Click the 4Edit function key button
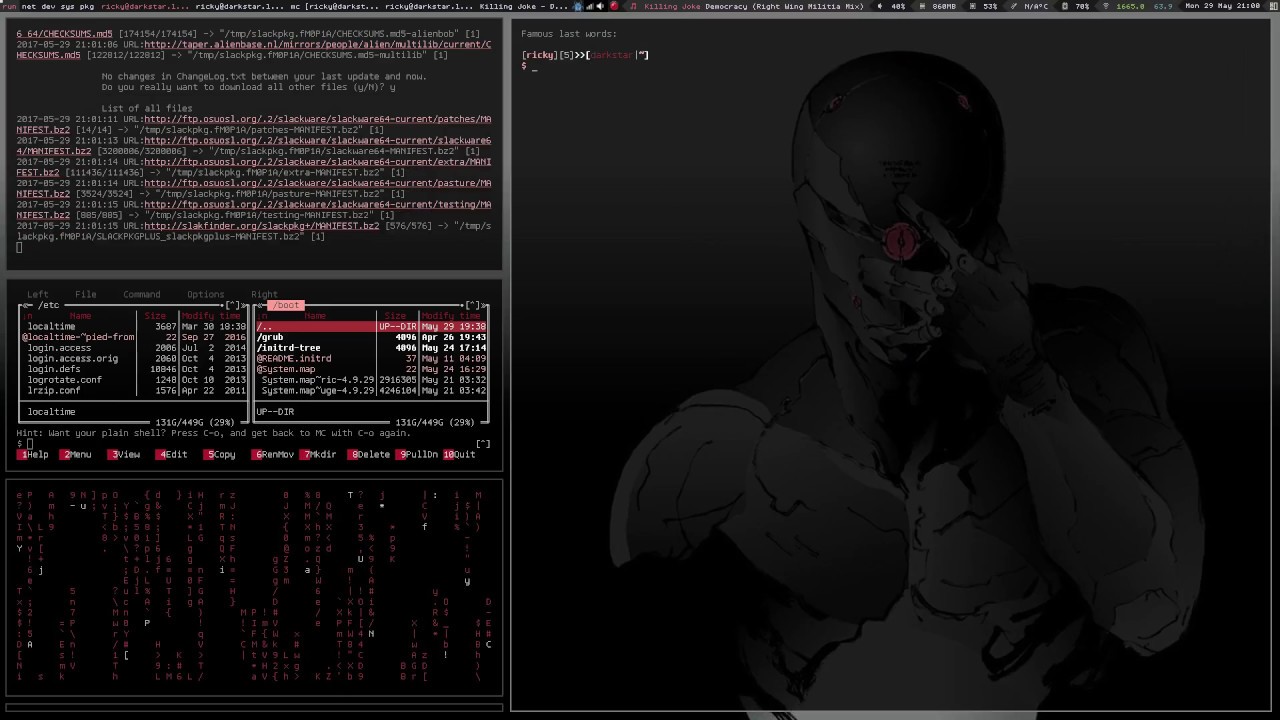 click(173, 455)
